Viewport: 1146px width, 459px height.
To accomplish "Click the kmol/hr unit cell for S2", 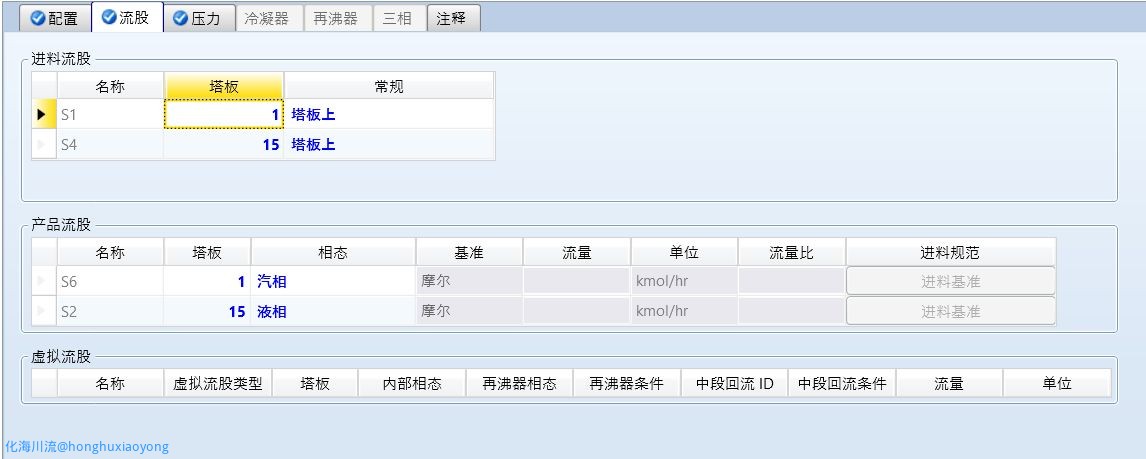I will tap(684, 312).
